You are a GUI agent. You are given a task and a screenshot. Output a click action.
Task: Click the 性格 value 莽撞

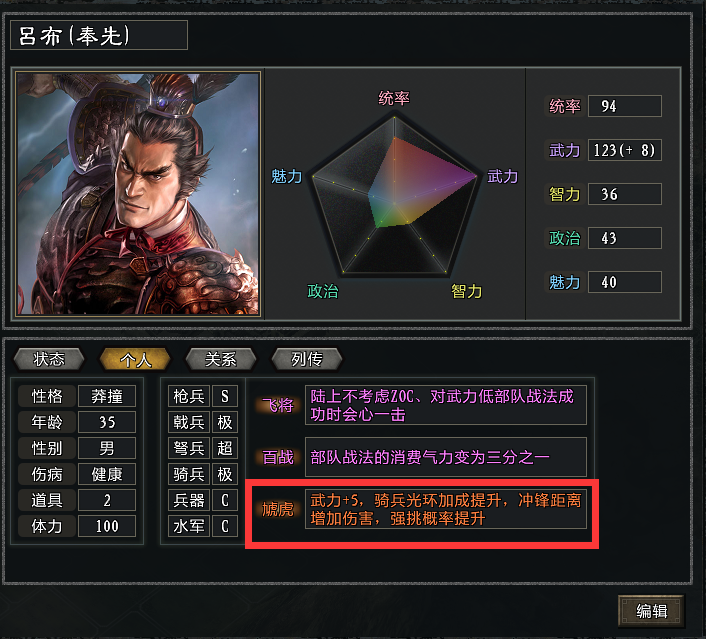107,396
